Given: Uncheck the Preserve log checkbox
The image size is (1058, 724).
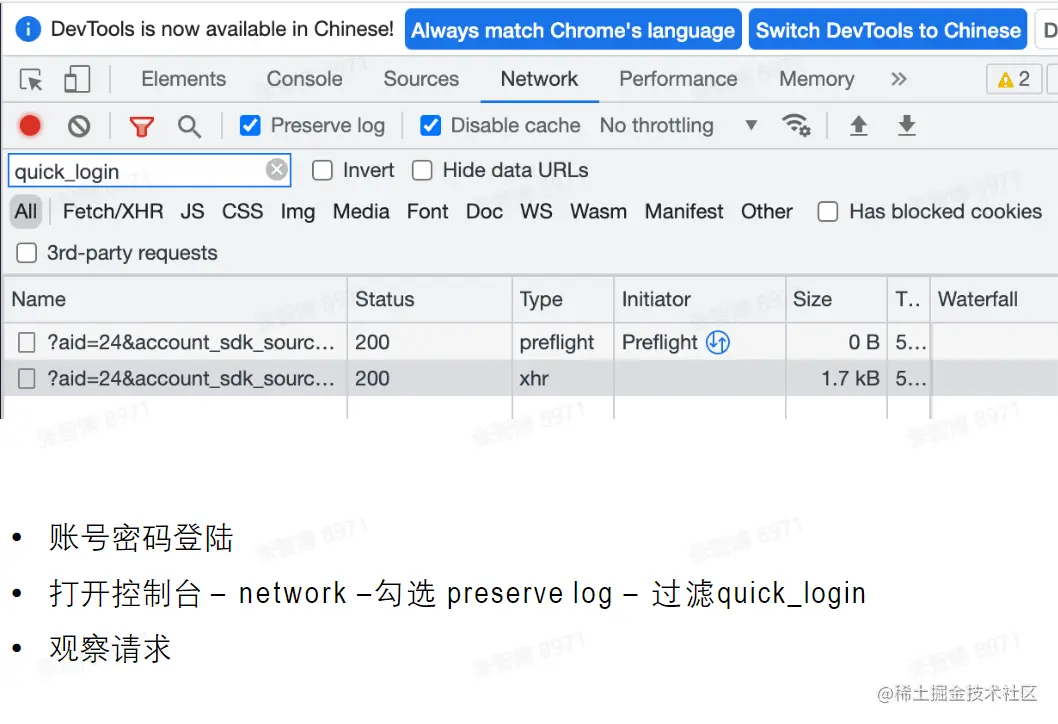Looking at the screenshot, I should coord(250,126).
